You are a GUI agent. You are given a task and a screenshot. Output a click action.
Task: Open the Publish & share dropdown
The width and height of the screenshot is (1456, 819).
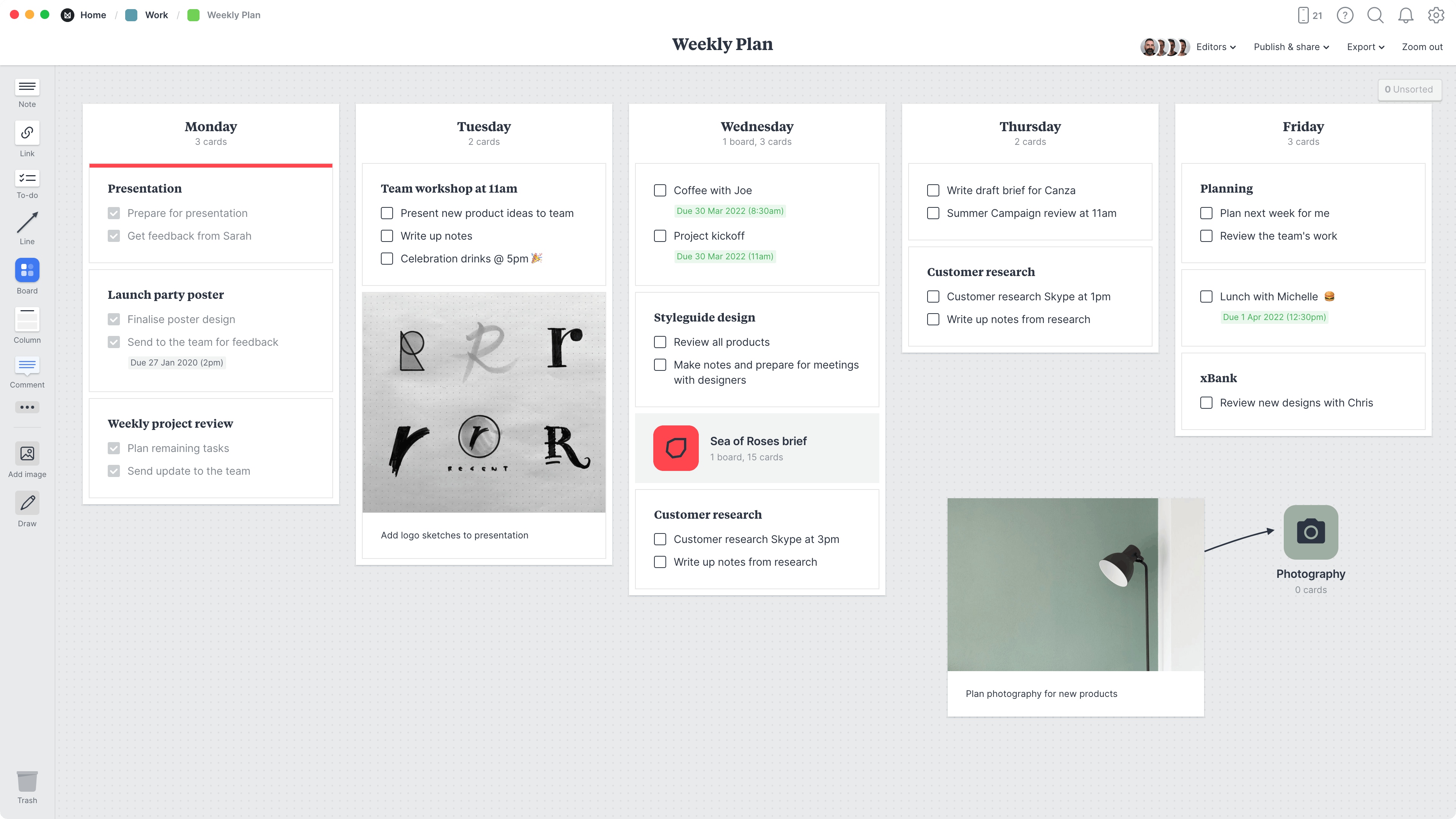(x=1291, y=47)
